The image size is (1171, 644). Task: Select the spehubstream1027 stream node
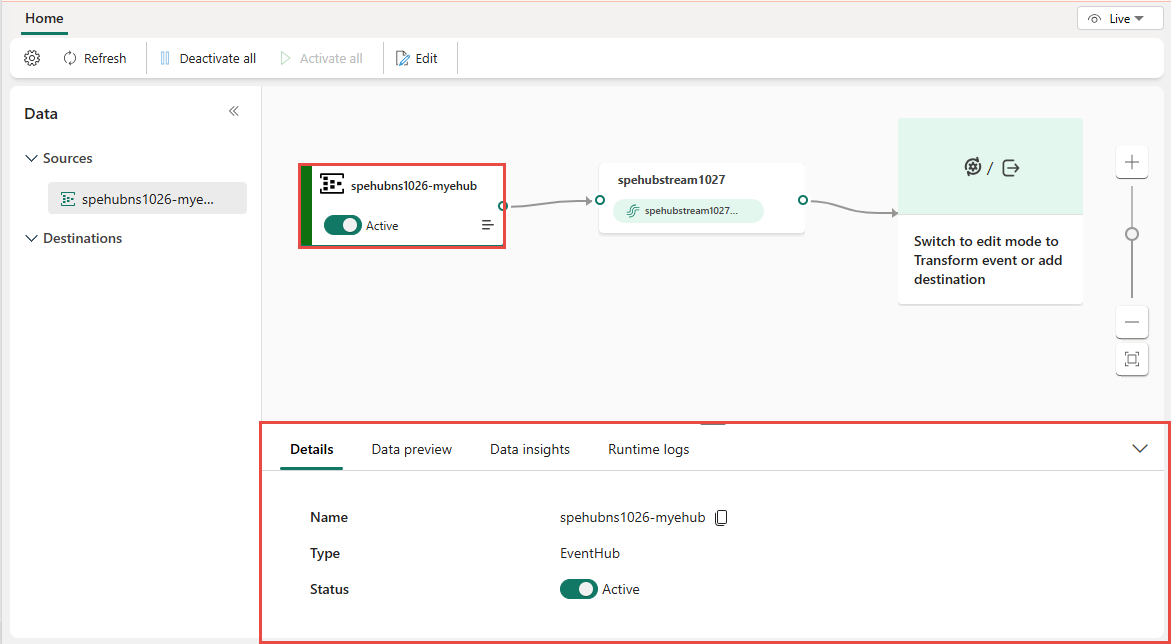tap(702, 198)
